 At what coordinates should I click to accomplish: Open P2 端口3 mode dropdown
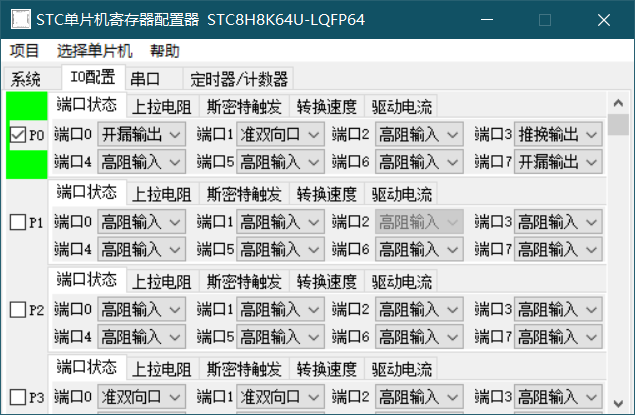[x=558, y=309]
